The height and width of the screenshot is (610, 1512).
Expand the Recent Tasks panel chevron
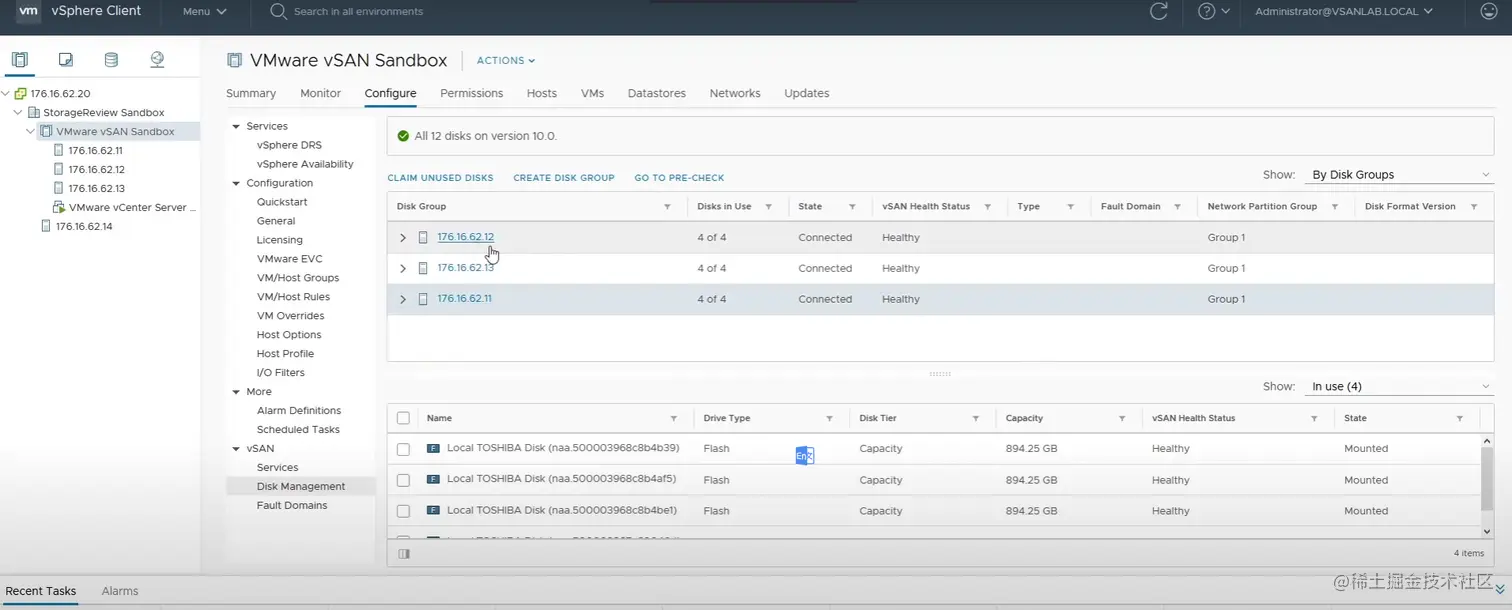pos(1499,590)
